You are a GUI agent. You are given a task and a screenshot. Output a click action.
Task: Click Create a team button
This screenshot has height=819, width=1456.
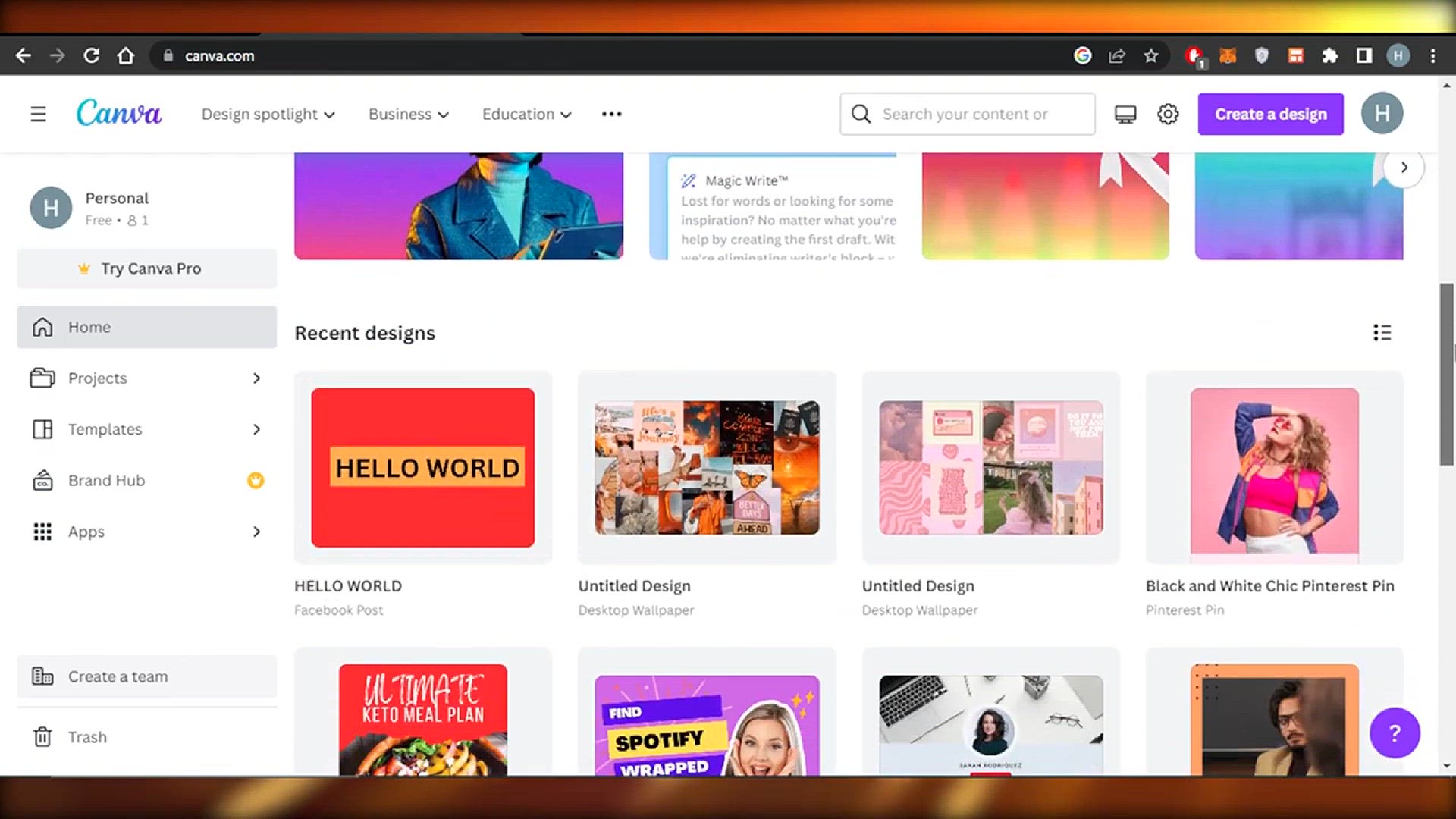[x=147, y=676]
